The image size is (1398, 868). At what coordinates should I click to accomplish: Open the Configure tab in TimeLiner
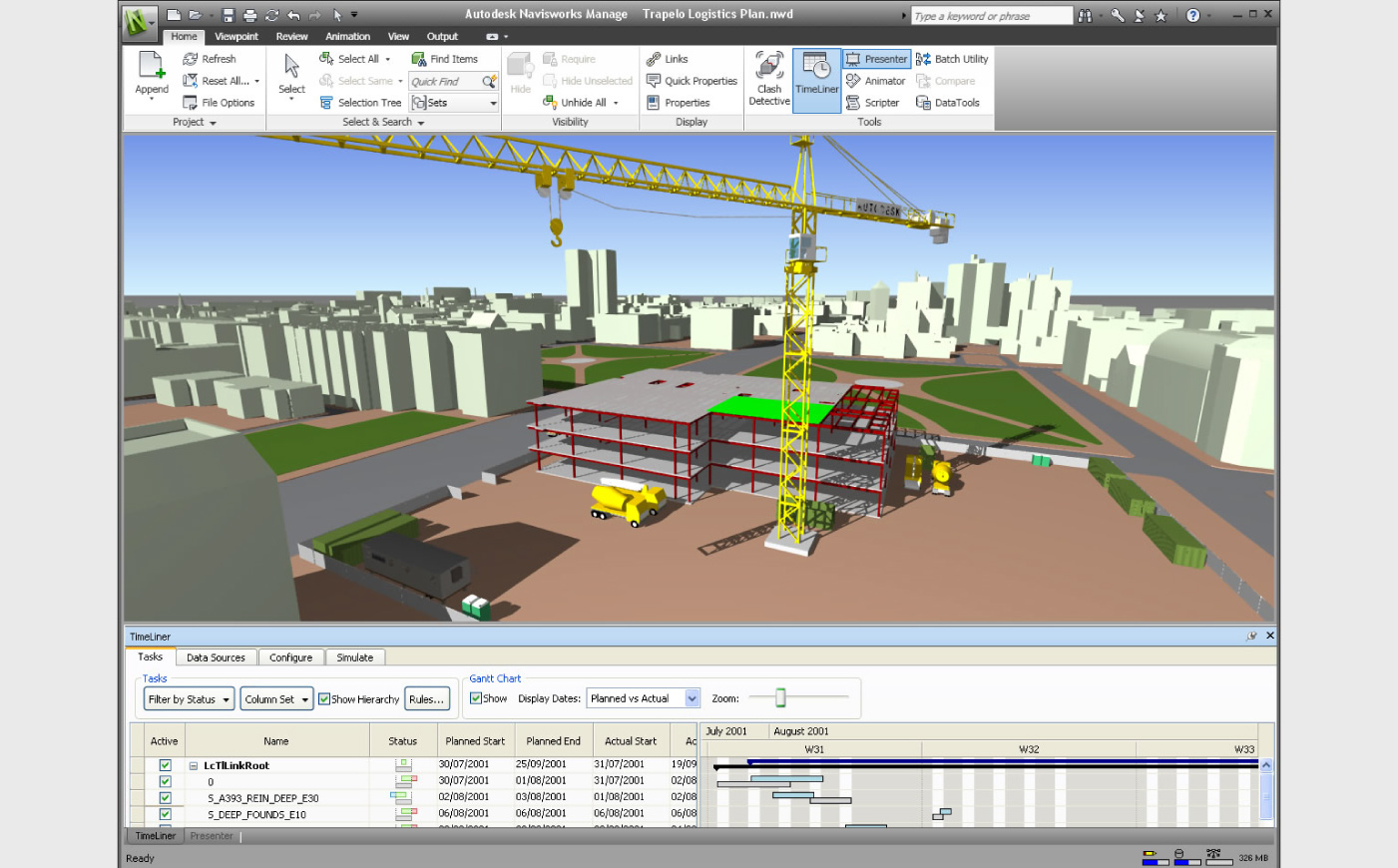(x=290, y=657)
